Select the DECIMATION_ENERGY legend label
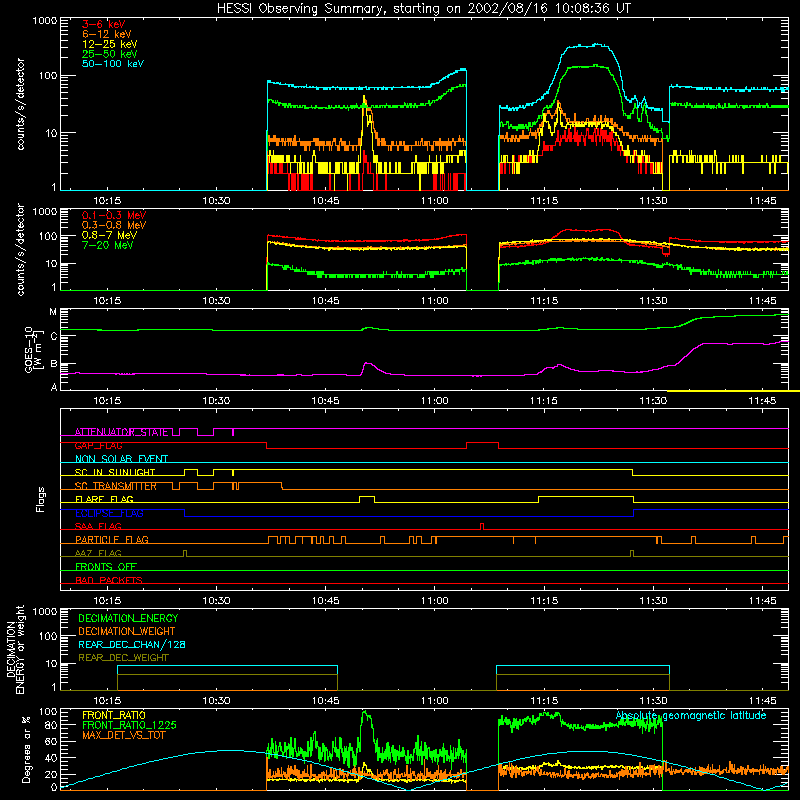The height and width of the screenshot is (800, 800). [x=128, y=618]
